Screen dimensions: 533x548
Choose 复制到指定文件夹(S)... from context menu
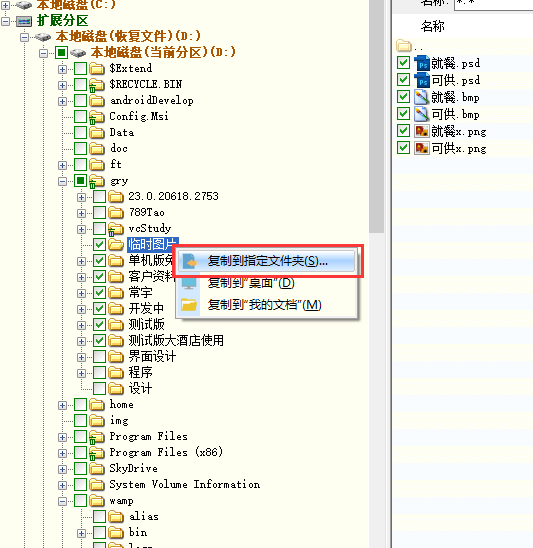coord(267,261)
